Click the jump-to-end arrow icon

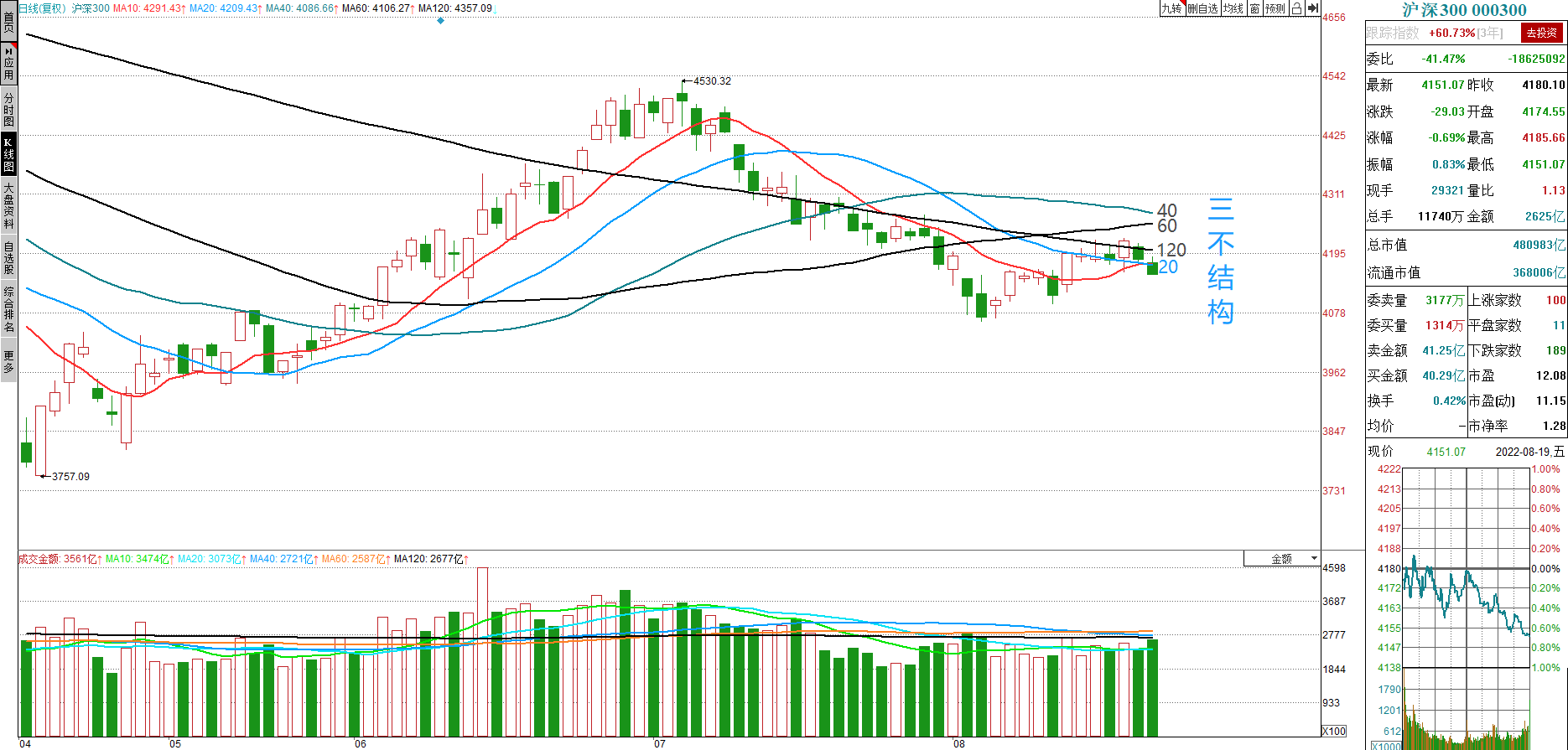pyautogui.click(x=1313, y=8)
